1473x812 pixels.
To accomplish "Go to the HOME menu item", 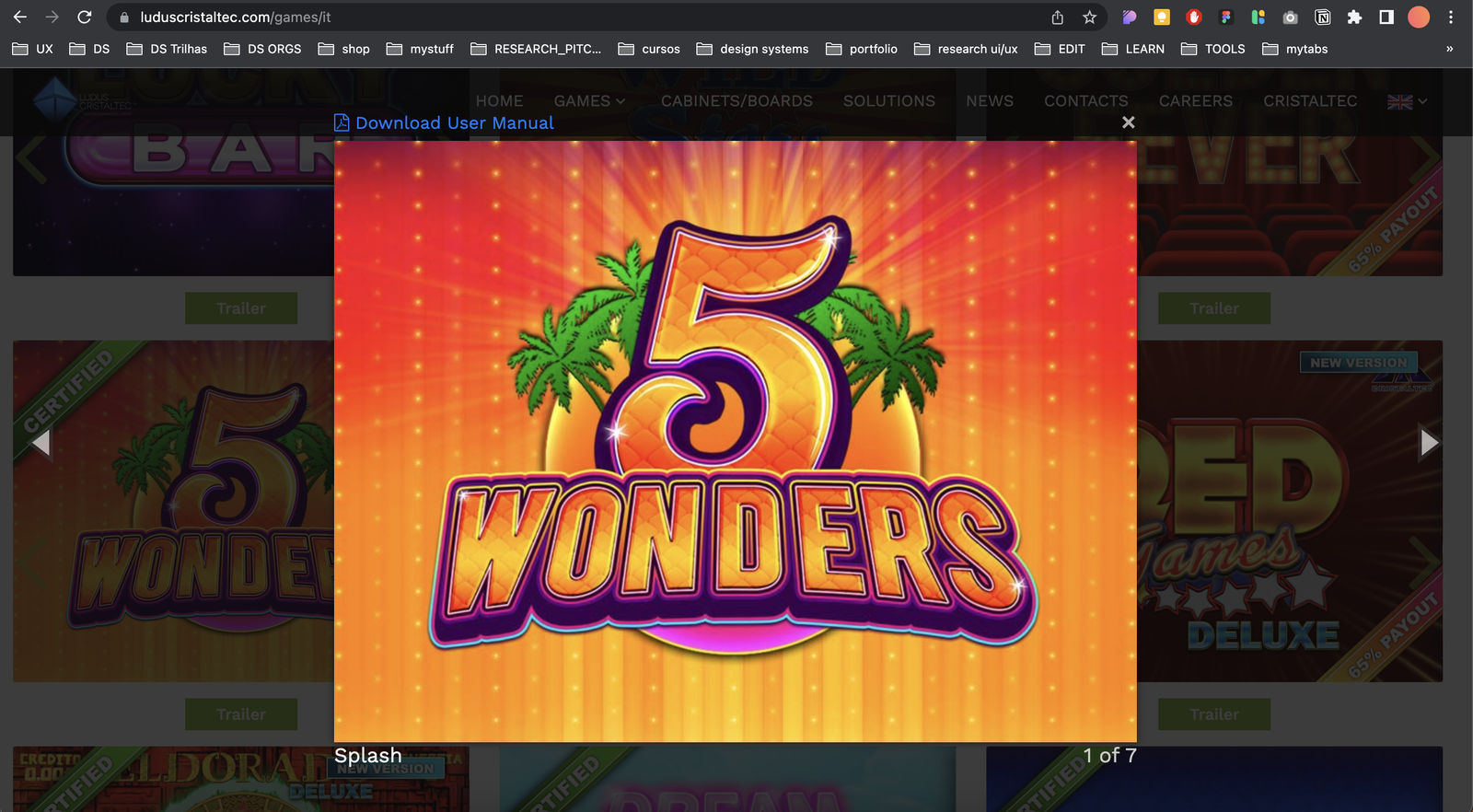I will [499, 101].
